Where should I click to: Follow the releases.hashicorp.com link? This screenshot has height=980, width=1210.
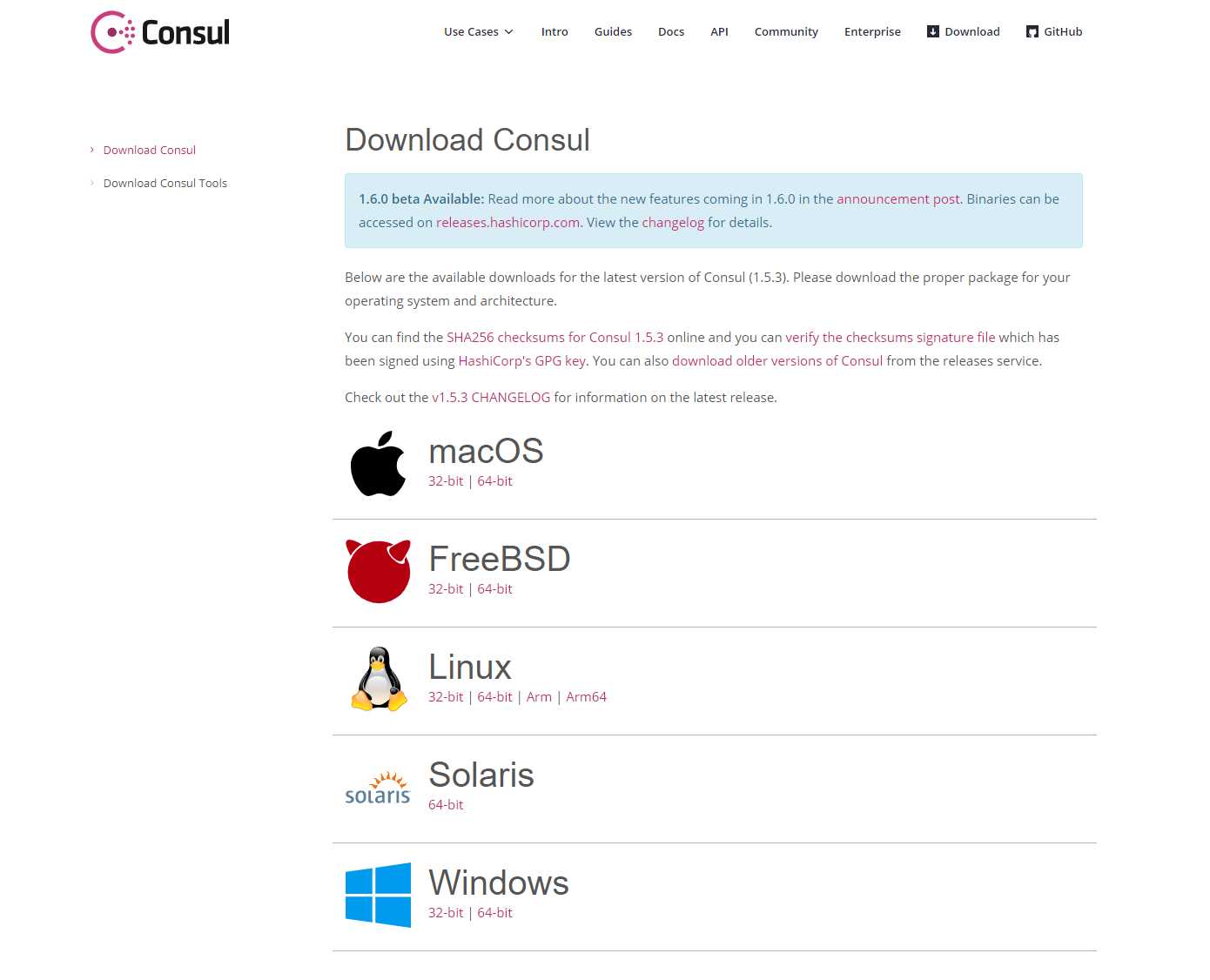508,222
